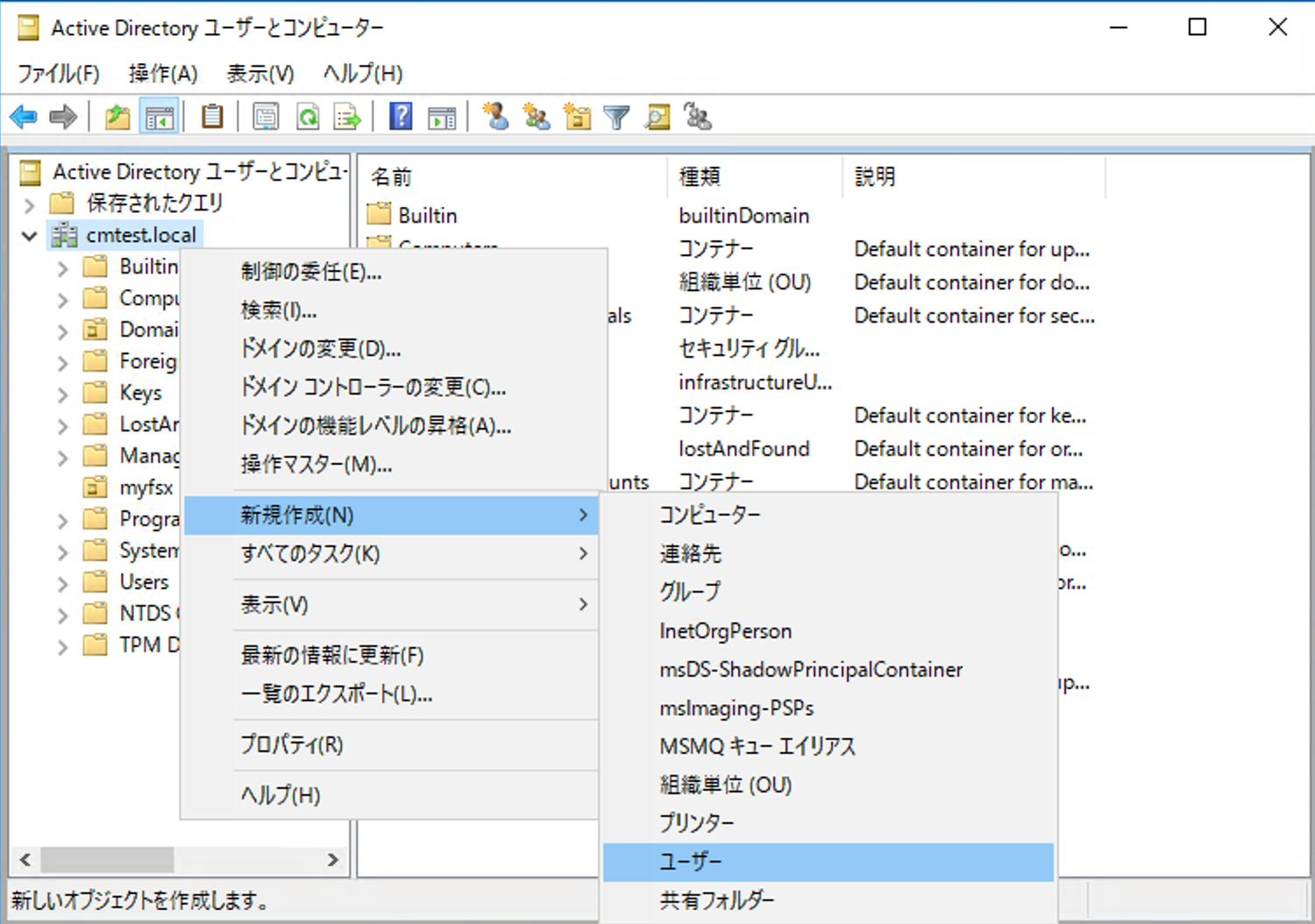Select プリンター in submenu
The image size is (1315, 924).
click(828, 824)
